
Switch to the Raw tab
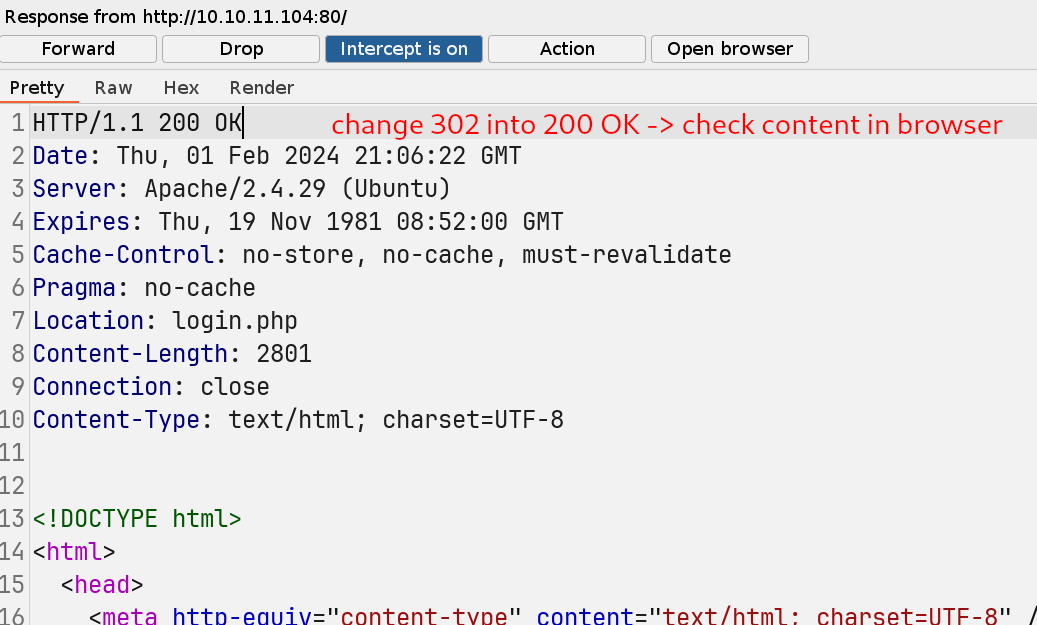113,87
